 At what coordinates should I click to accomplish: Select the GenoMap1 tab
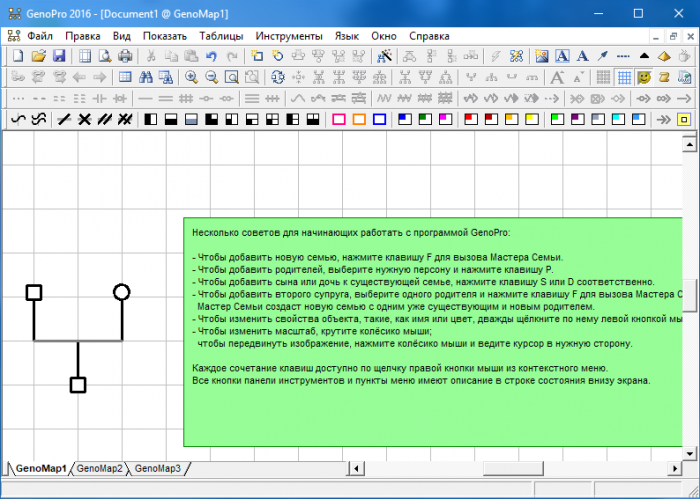[x=41, y=469]
